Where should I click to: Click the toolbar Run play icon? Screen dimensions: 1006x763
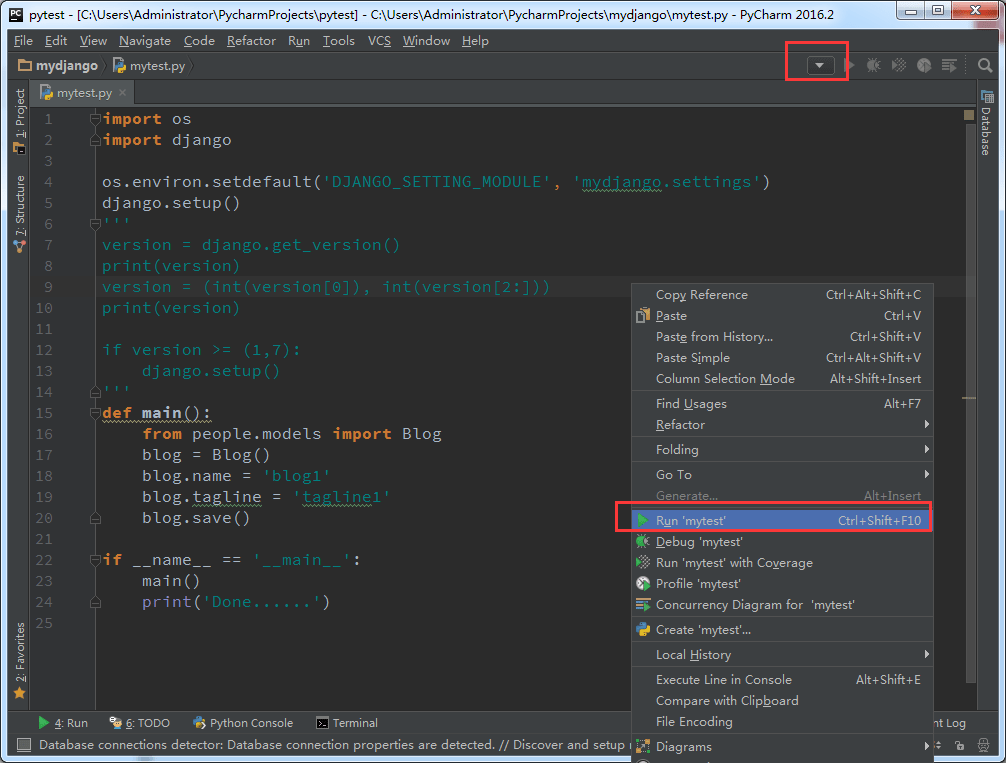pyautogui.click(x=849, y=65)
